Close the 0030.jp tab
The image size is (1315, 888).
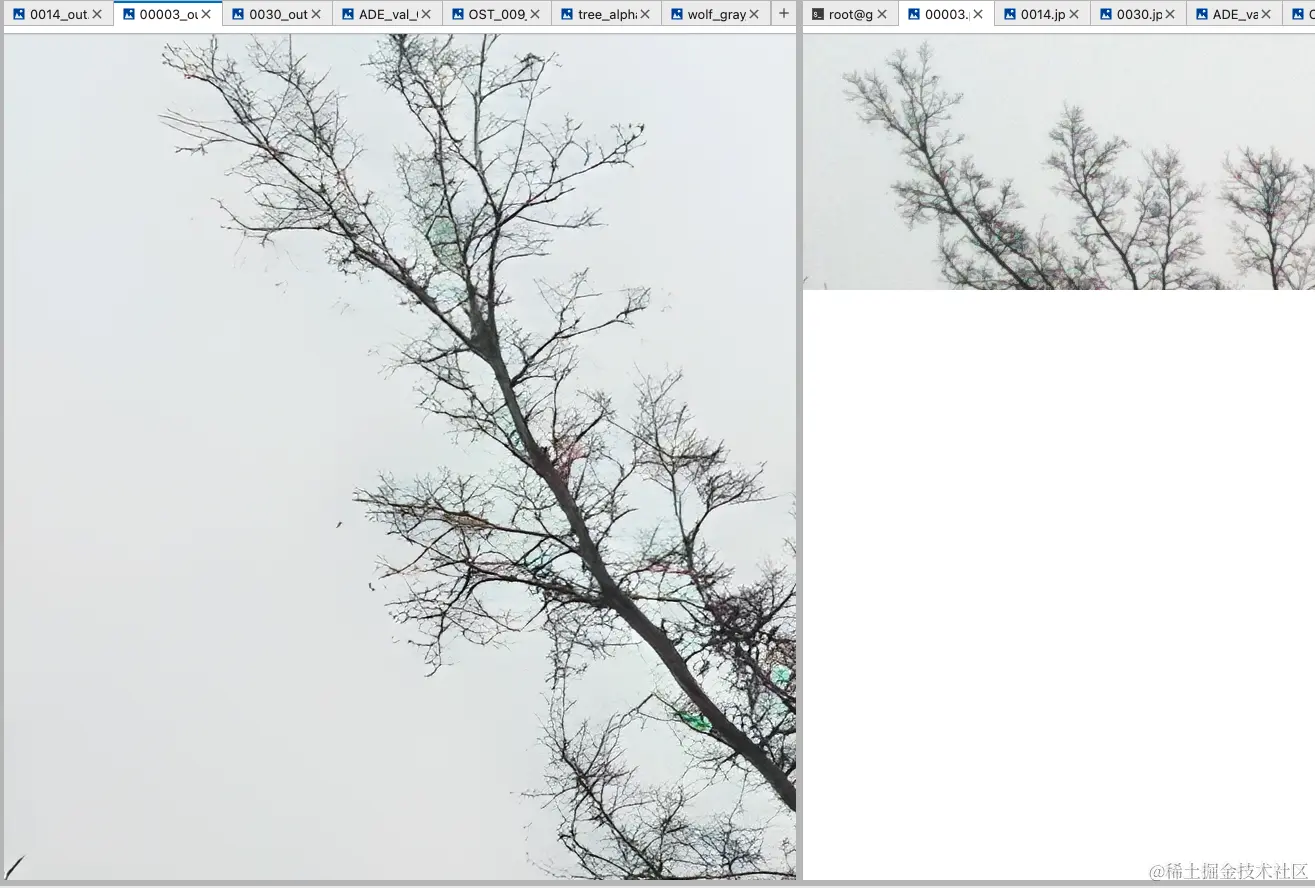pyautogui.click(x=1170, y=15)
